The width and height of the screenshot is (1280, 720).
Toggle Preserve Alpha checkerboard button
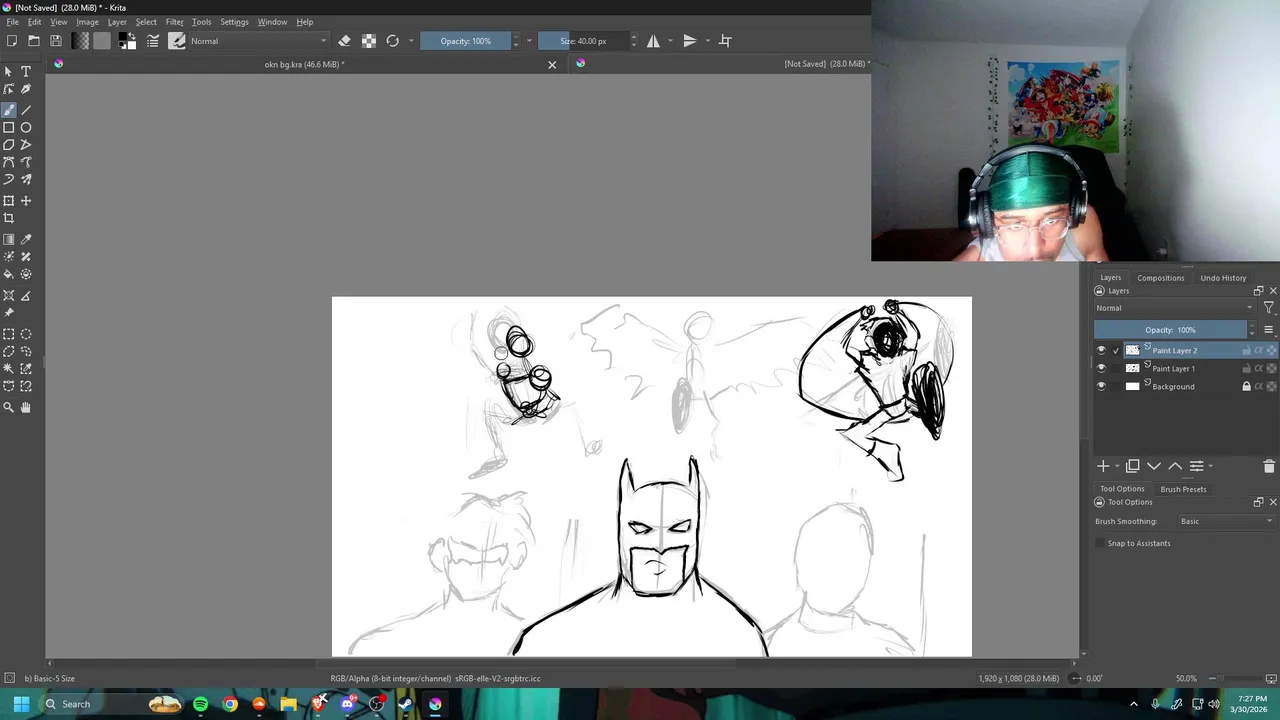coord(369,41)
